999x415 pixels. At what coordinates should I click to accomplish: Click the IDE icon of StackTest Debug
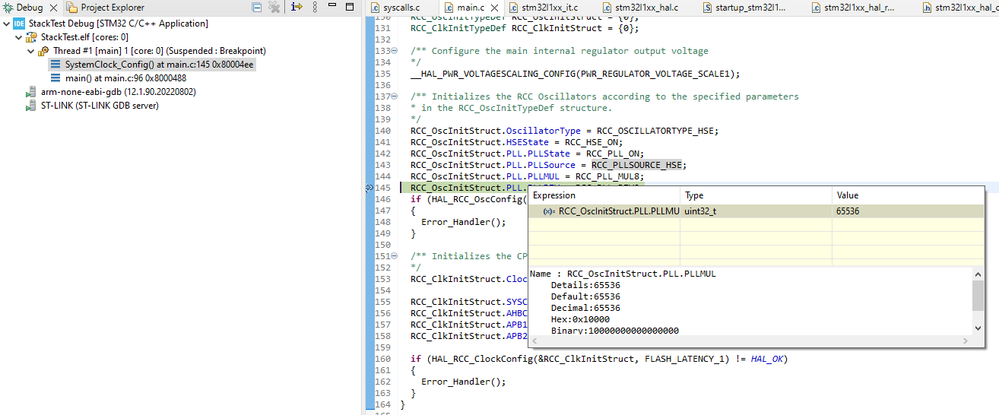click(18, 24)
